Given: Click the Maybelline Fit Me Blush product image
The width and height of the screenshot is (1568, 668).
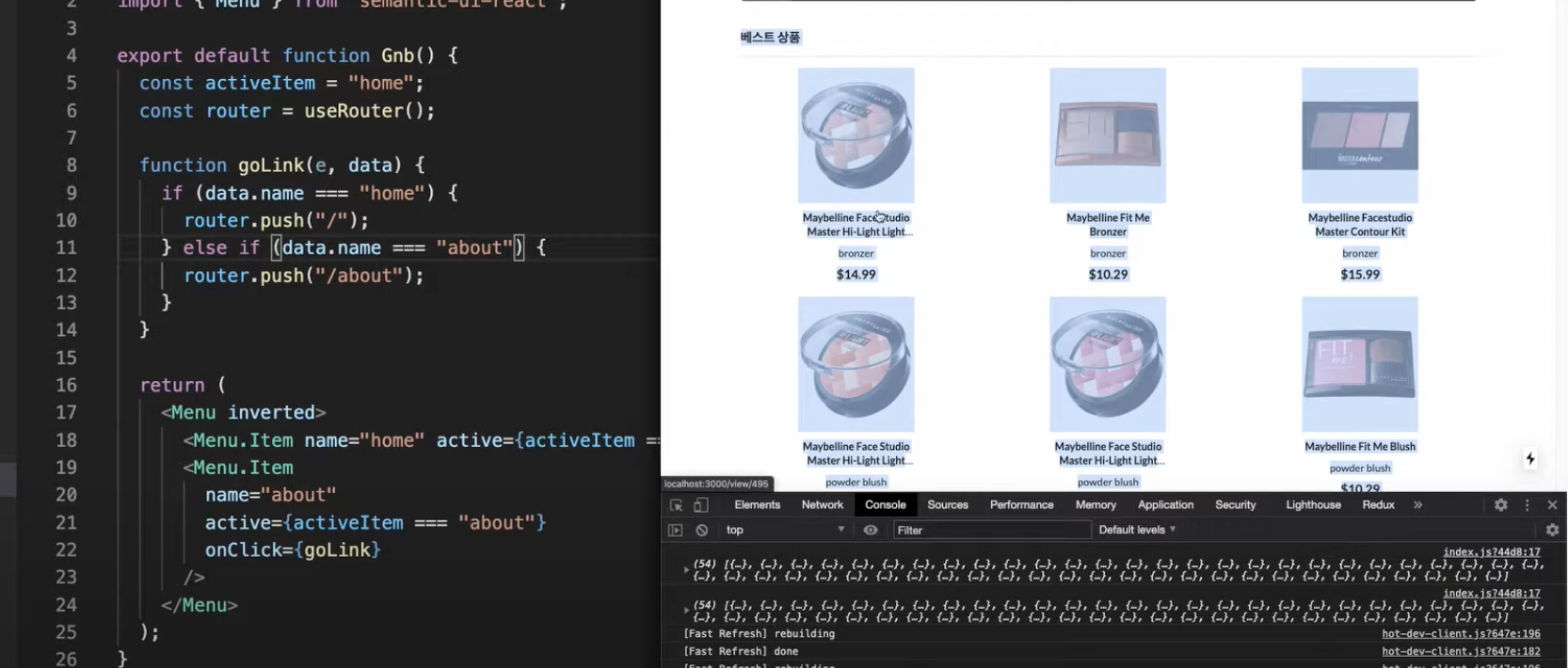Looking at the screenshot, I should coord(1360,365).
